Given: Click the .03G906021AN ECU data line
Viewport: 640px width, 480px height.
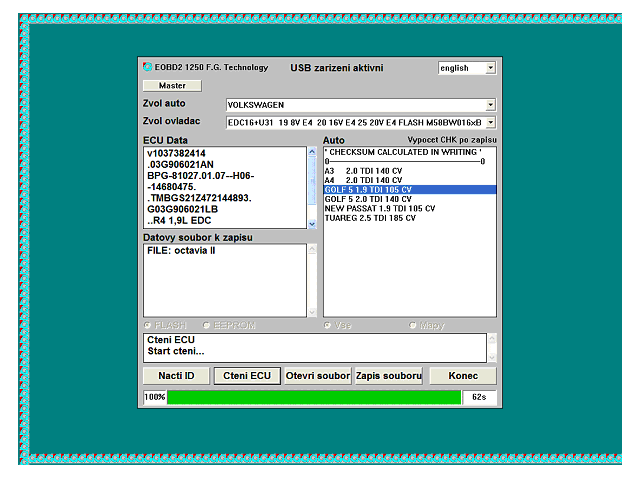Looking at the screenshot, I should coord(180,164).
